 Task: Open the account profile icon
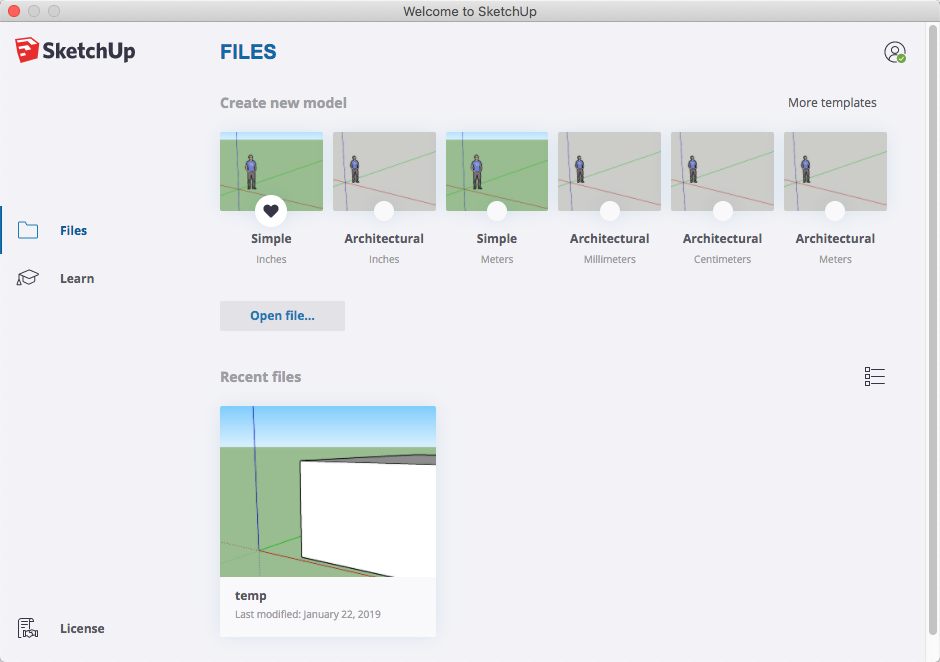click(x=894, y=52)
